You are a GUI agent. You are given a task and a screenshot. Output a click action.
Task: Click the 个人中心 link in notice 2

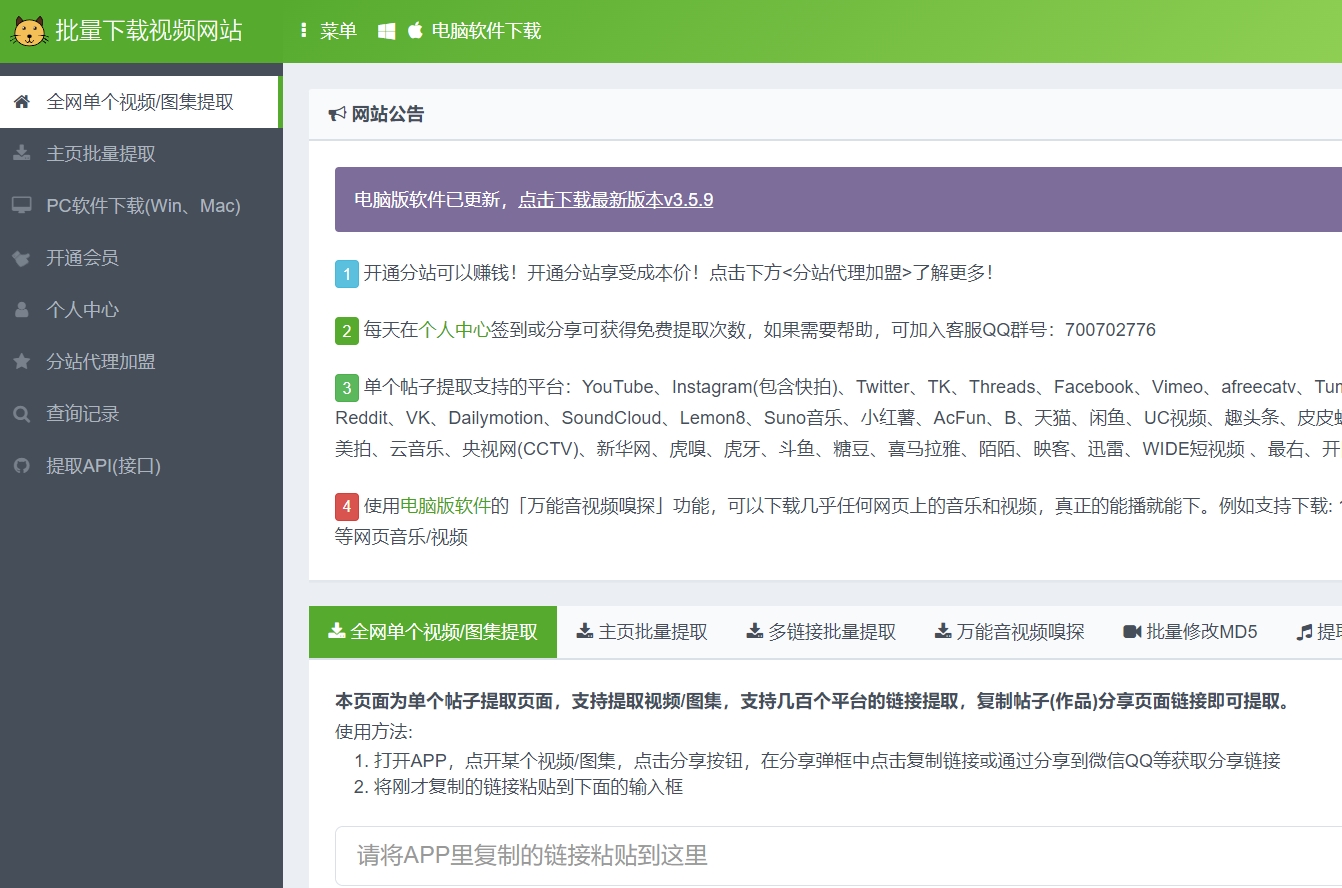(x=454, y=330)
